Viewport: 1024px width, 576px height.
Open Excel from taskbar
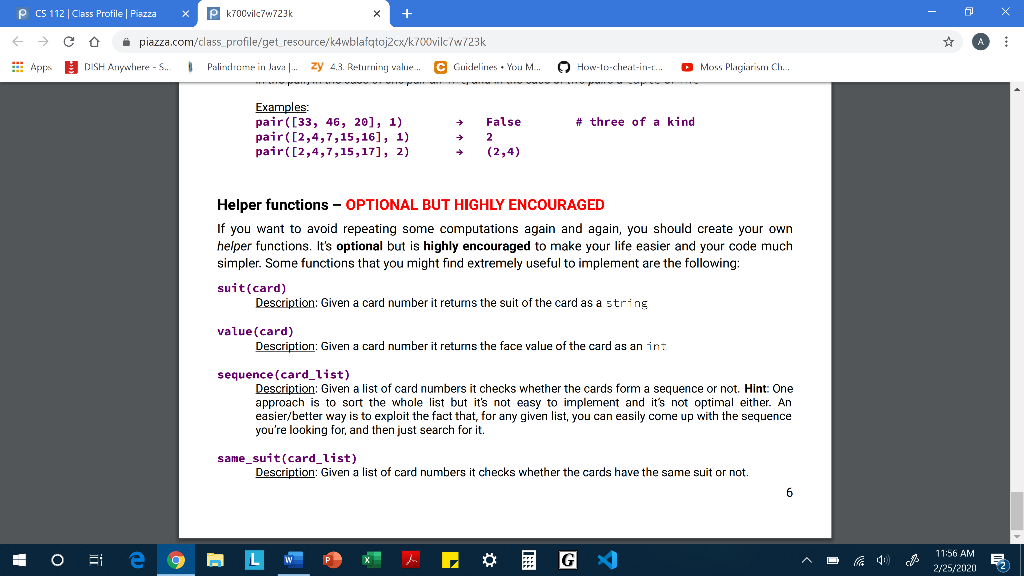pyautogui.click(x=372, y=560)
